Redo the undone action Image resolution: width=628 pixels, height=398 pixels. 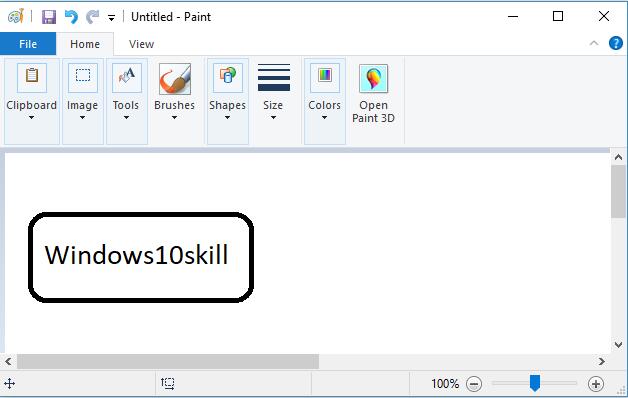[x=93, y=17]
